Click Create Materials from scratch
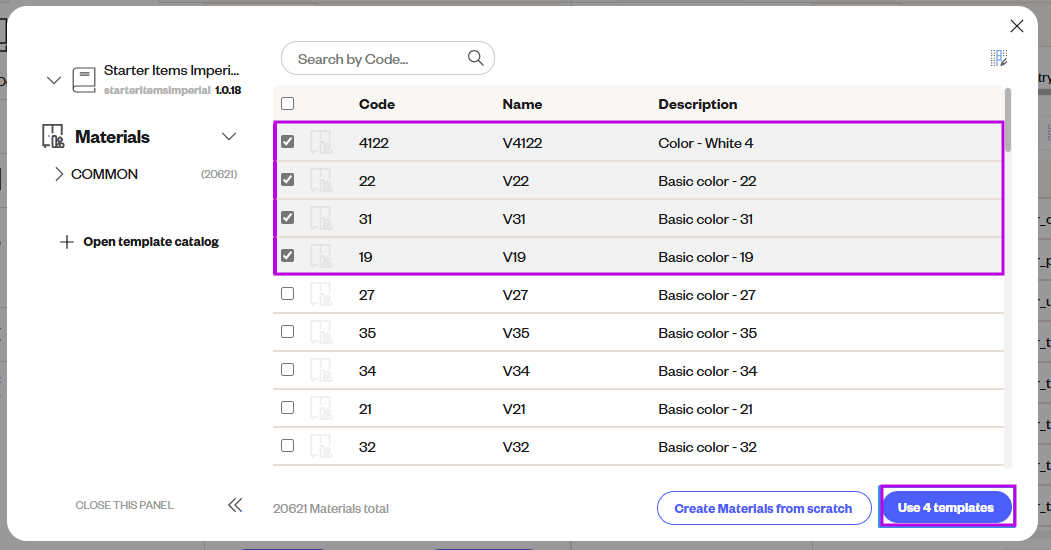Image resolution: width=1051 pixels, height=550 pixels. [763, 508]
